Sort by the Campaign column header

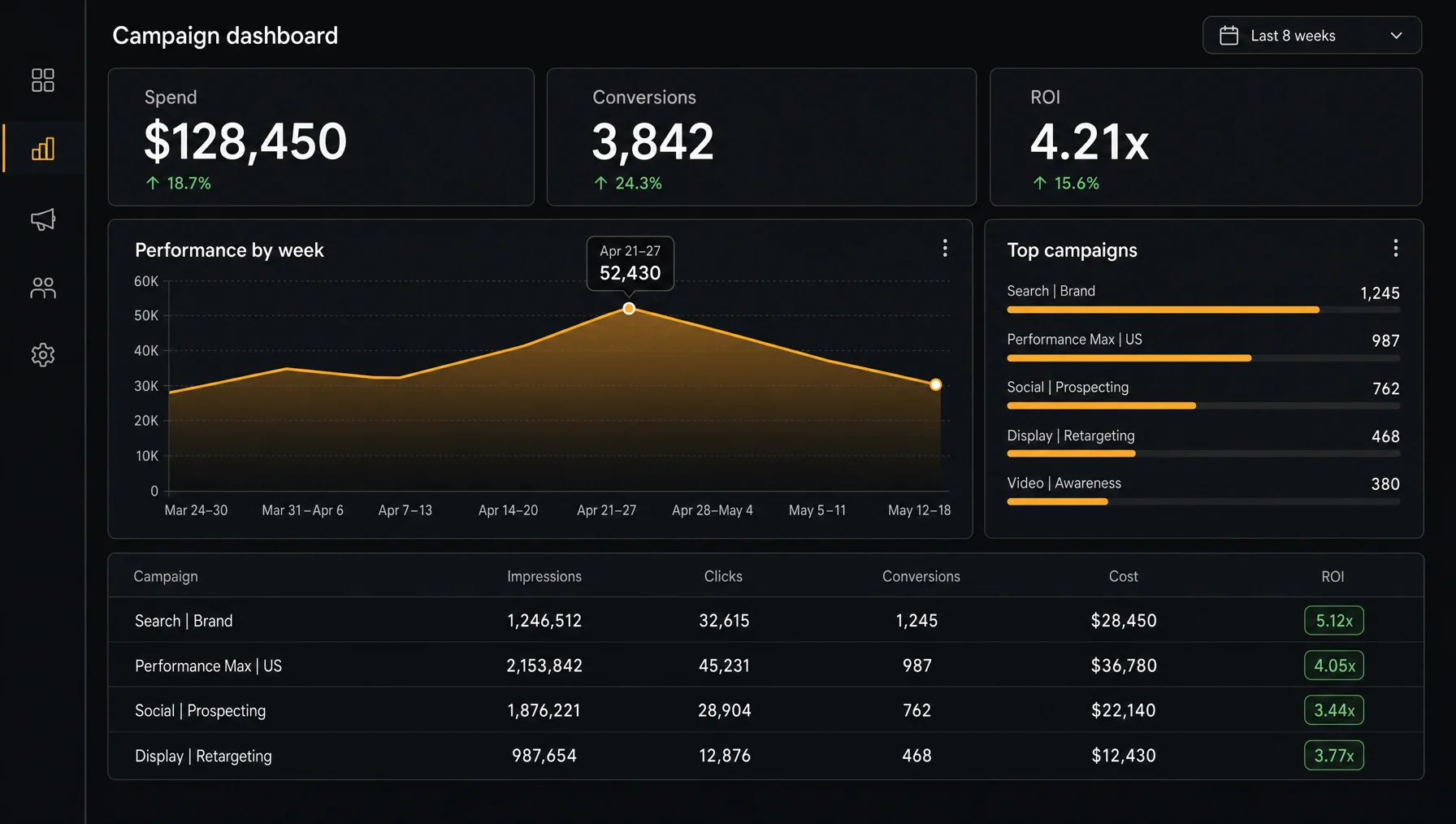coord(166,576)
